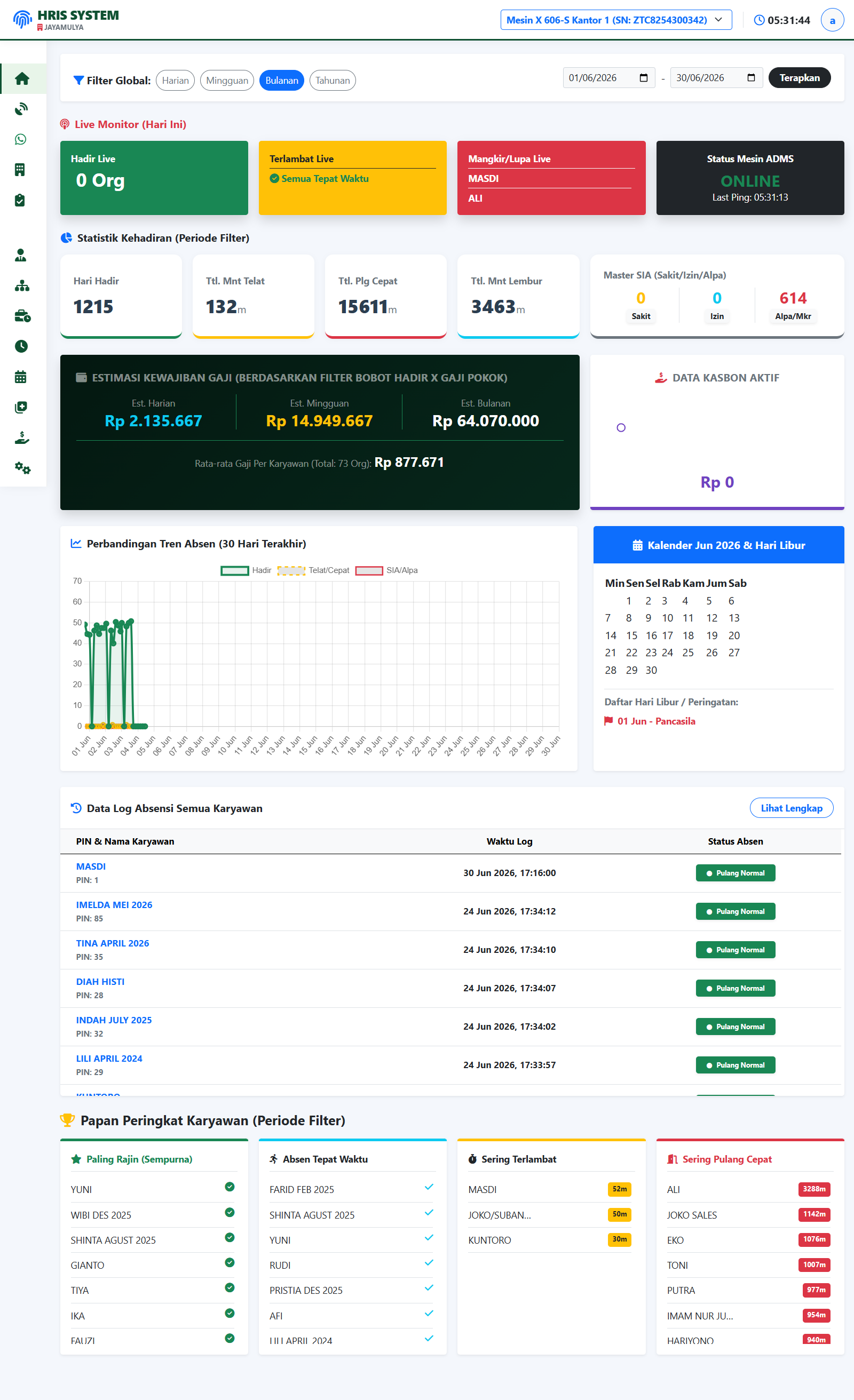Click the red flag icon beside Pancasila
The height and width of the screenshot is (1400, 854).
click(x=608, y=721)
